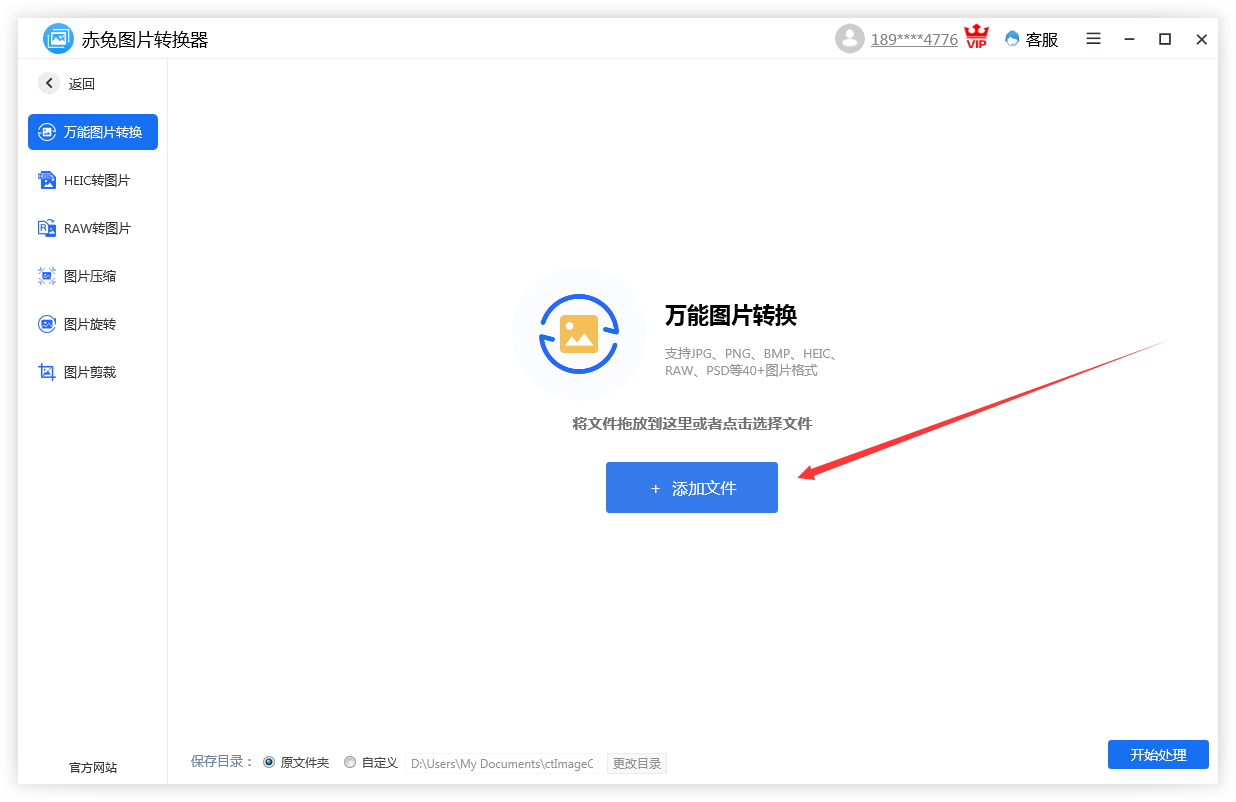Screen dimensions: 1236x802
Task: Click the back arrow icon next to 返回
Action: [x=49, y=84]
